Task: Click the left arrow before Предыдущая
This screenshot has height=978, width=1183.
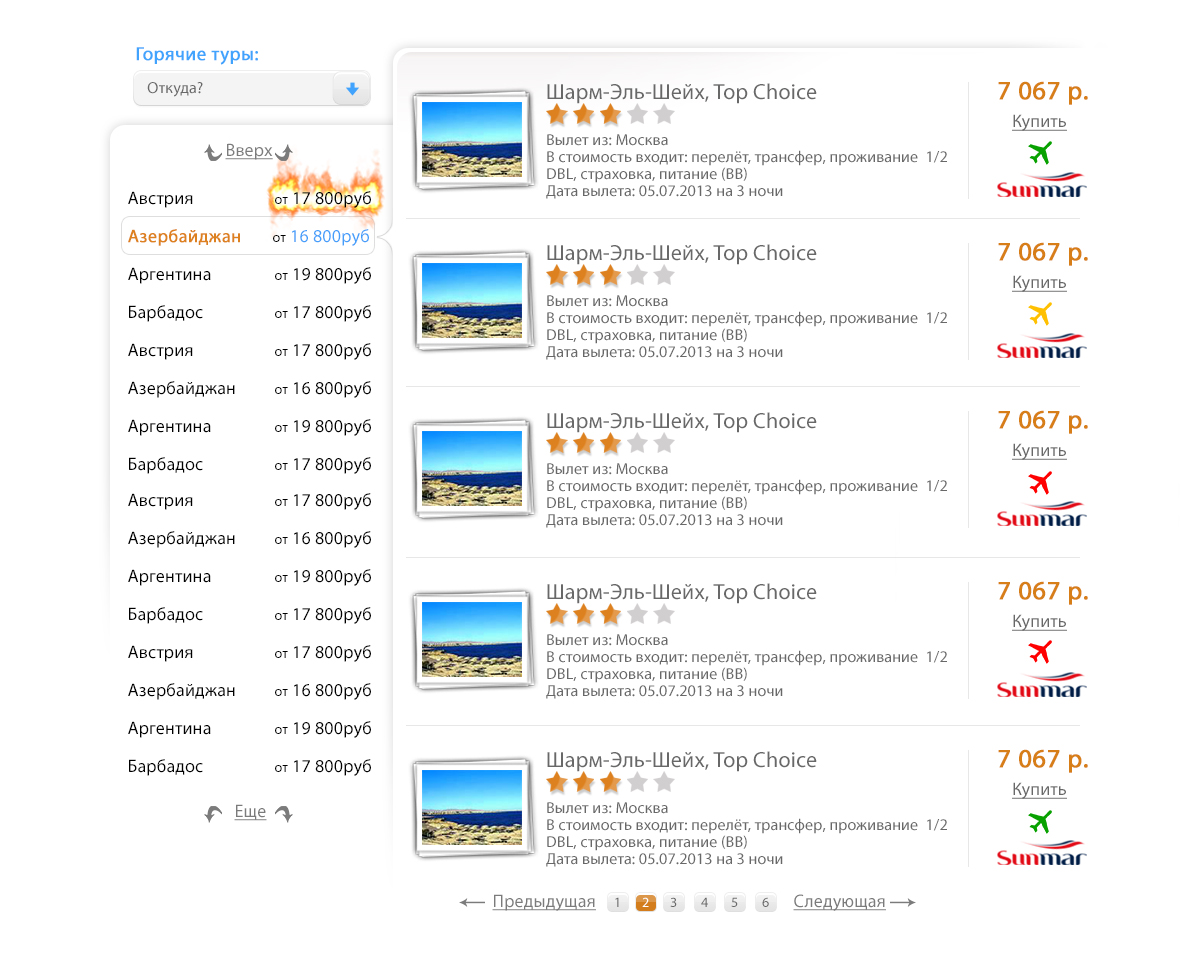Action: coord(472,903)
